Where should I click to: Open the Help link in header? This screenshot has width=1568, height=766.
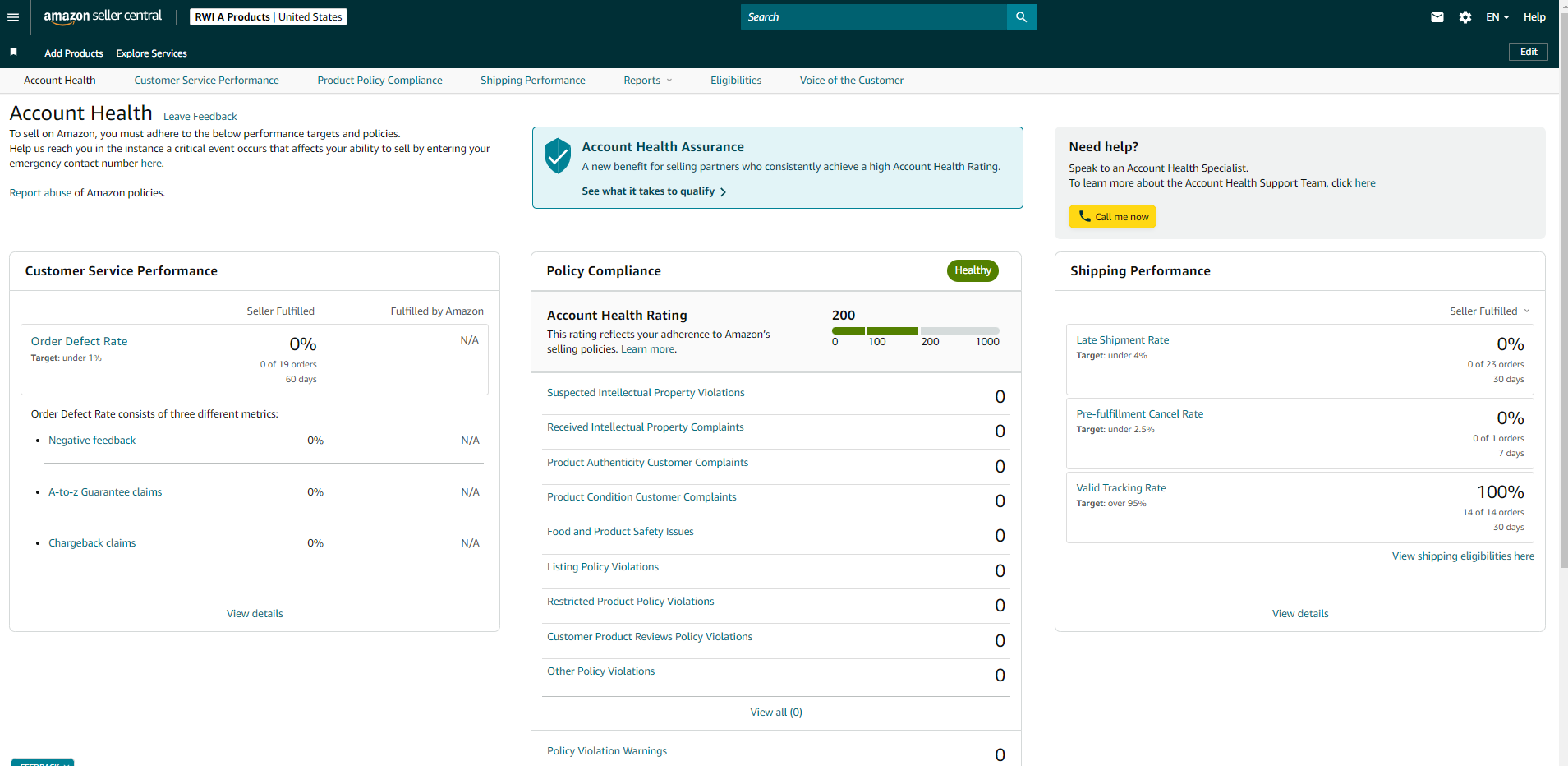[x=1534, y=17]
